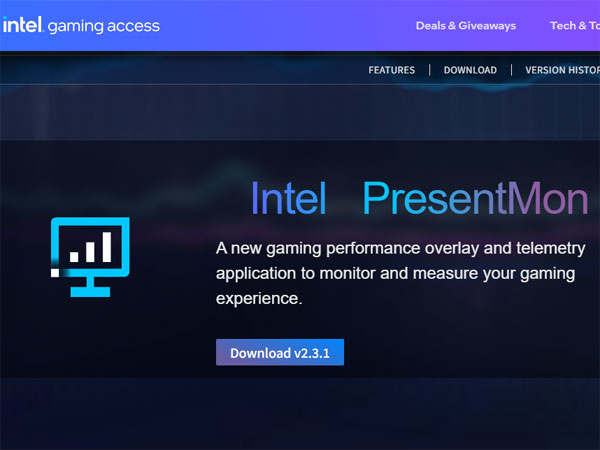Click the Download v2.3.1 button
Viewport: 600px width, 450px height.
[x=280, y=352]
